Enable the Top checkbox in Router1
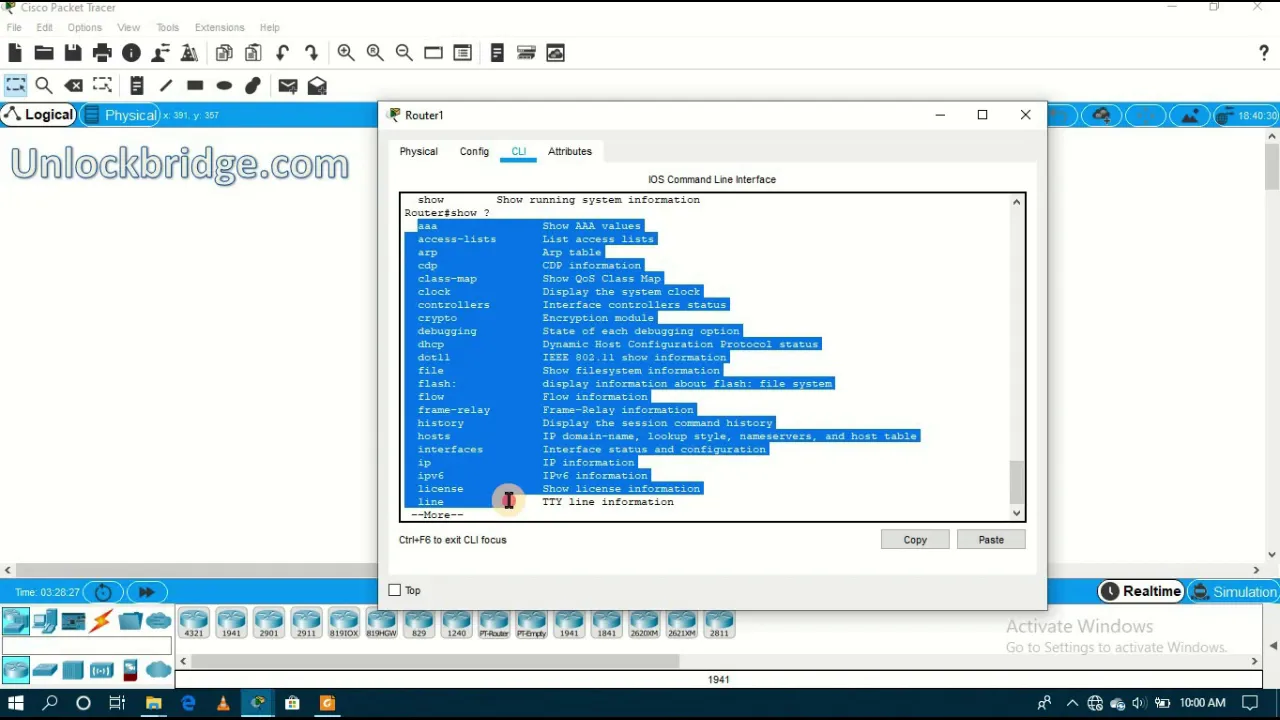 (394, 590)
